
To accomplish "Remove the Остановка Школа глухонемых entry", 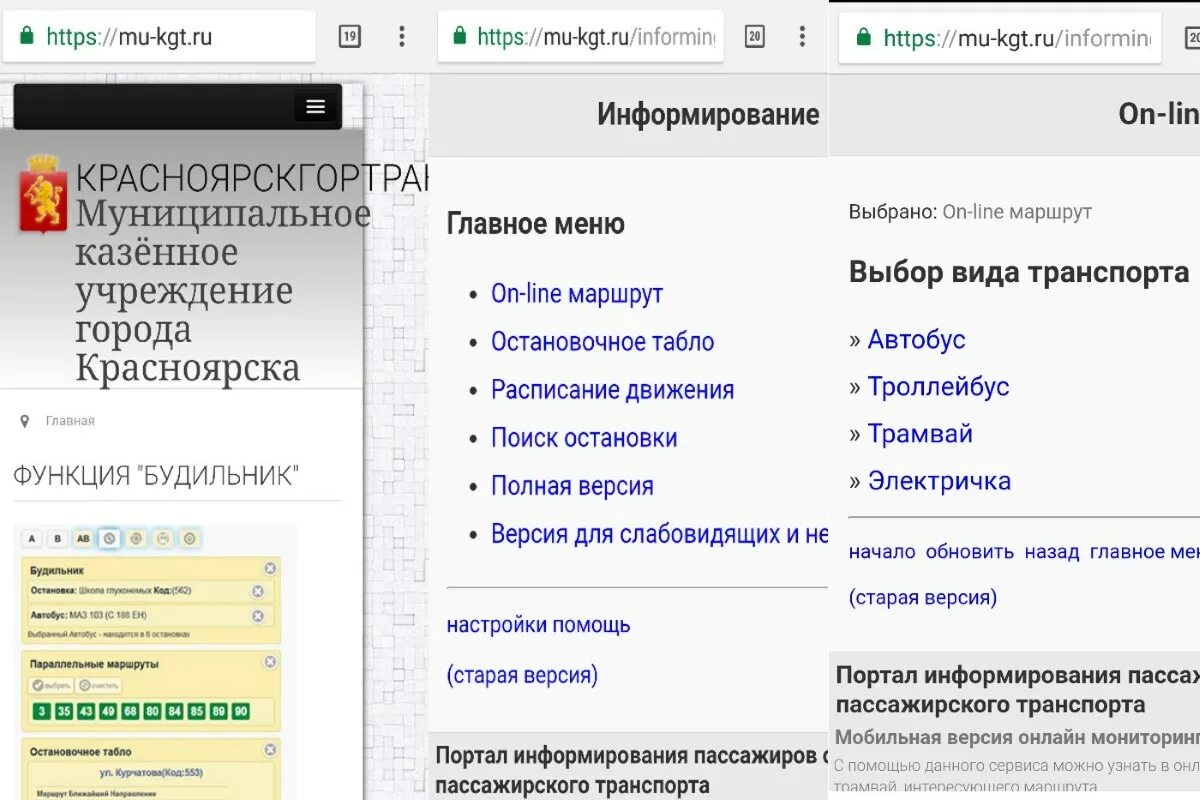I will (258, 592).
